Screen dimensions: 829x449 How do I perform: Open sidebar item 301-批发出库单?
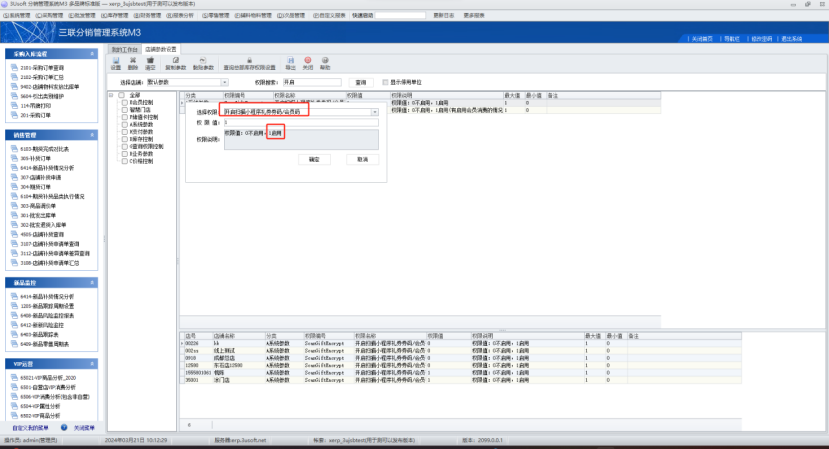tap(38, 216)
